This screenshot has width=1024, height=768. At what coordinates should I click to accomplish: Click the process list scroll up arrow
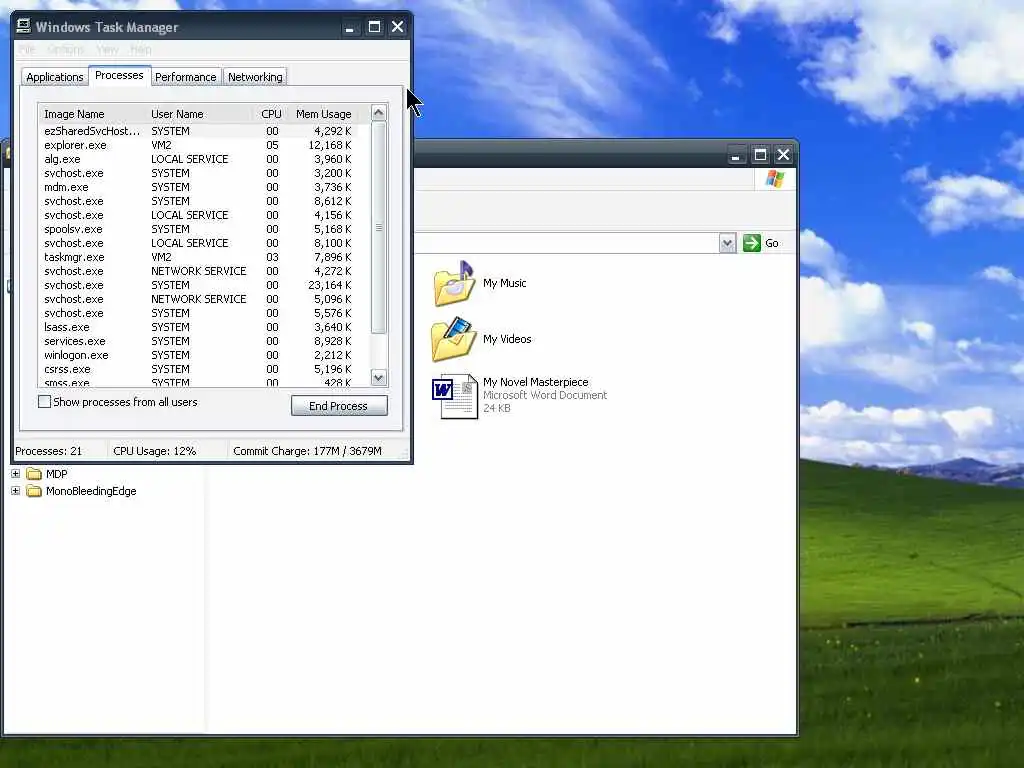pyautogui.click(x=378, y=113)
